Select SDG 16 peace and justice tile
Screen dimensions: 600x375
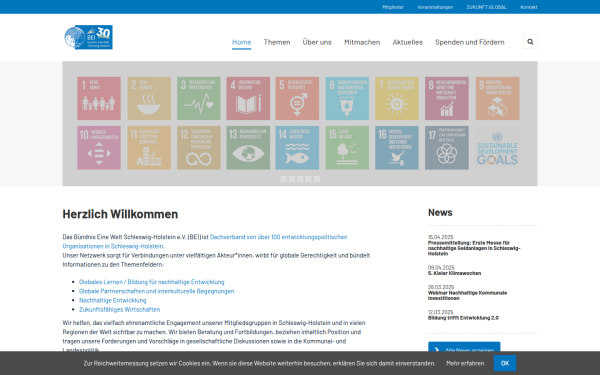[397, 148]
